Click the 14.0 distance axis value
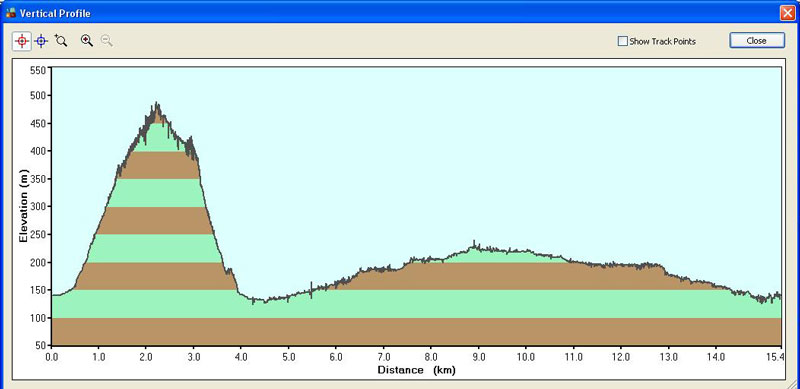This screenshot has height=389, width=800. [x=716, y=357]
